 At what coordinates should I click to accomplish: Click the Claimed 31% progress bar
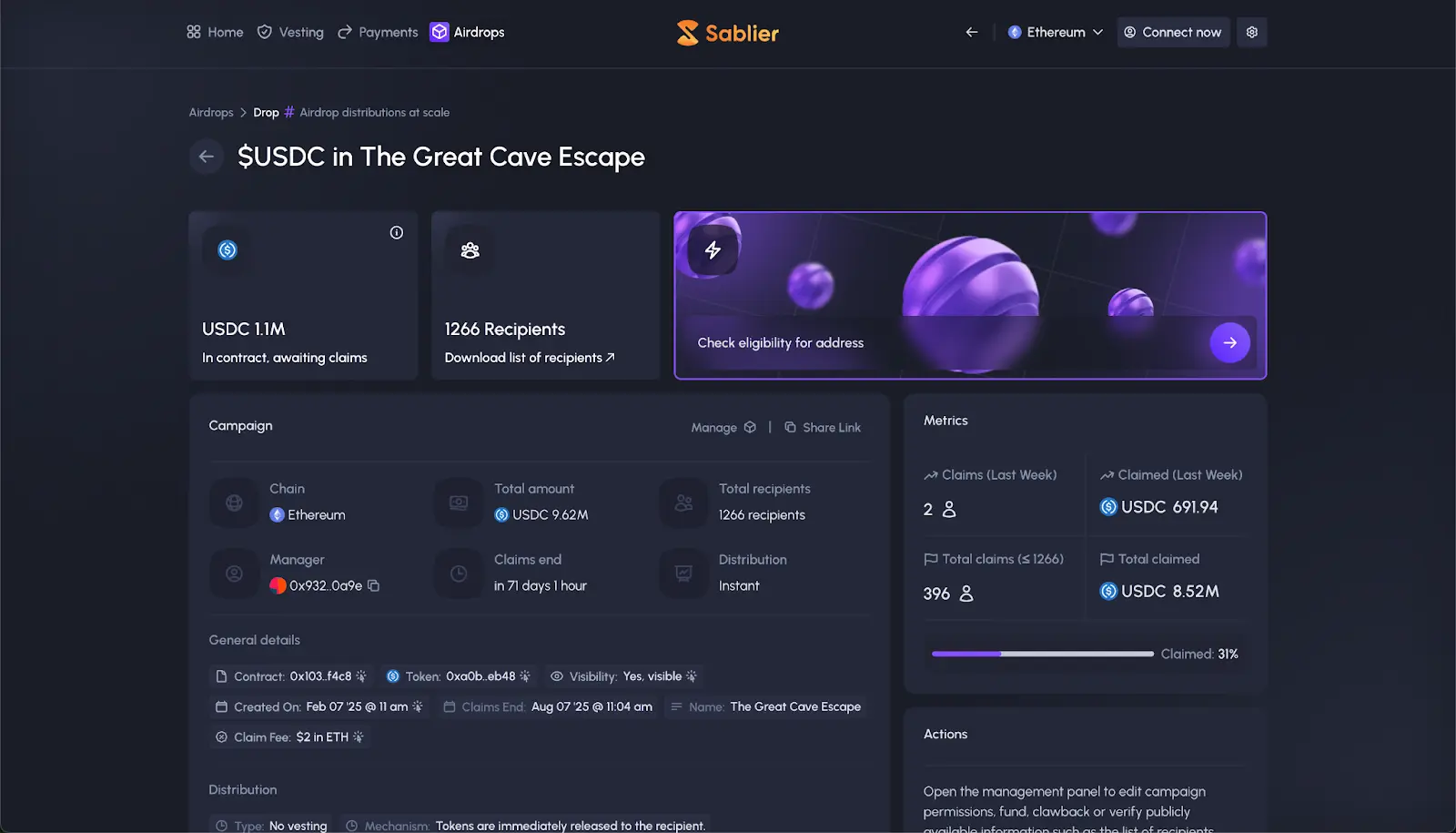coord(1043,654)
